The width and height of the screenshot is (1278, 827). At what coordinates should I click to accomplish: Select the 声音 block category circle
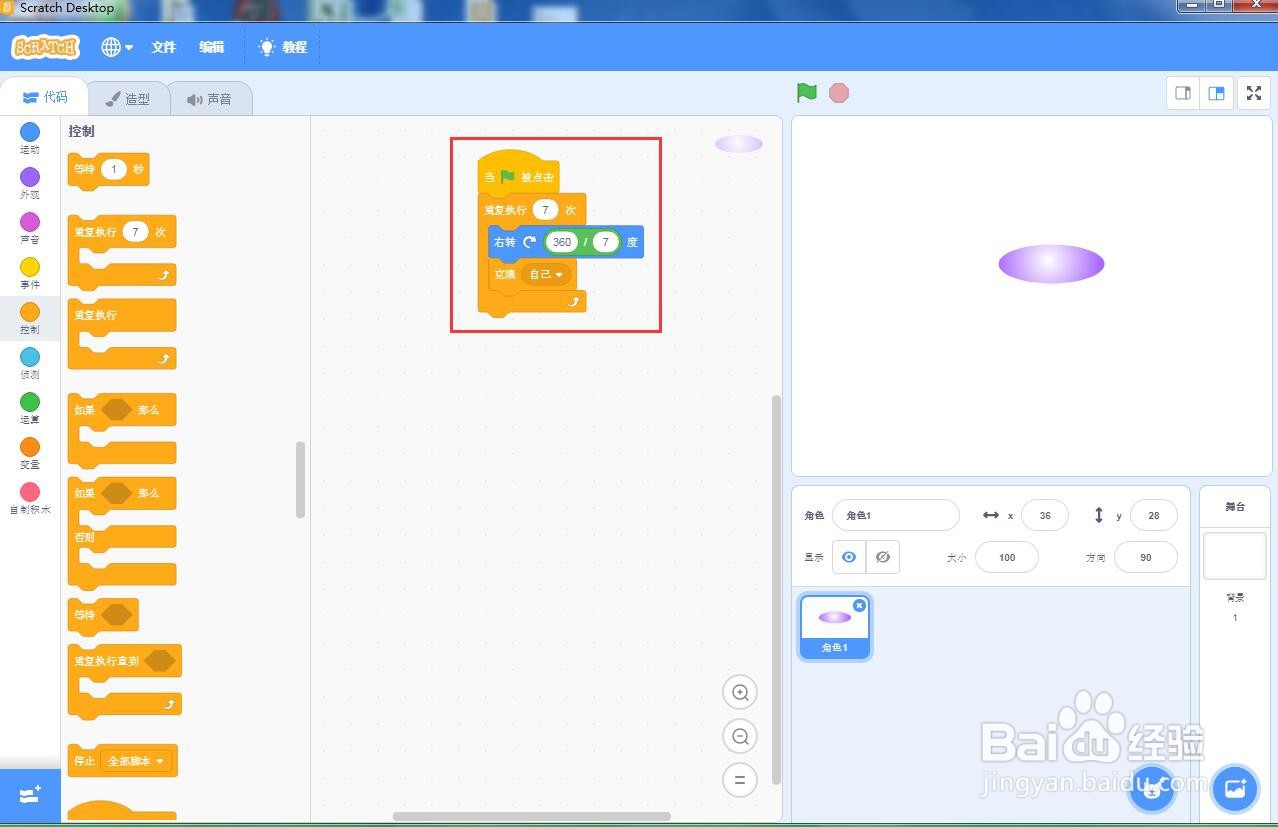coord(30,221)
